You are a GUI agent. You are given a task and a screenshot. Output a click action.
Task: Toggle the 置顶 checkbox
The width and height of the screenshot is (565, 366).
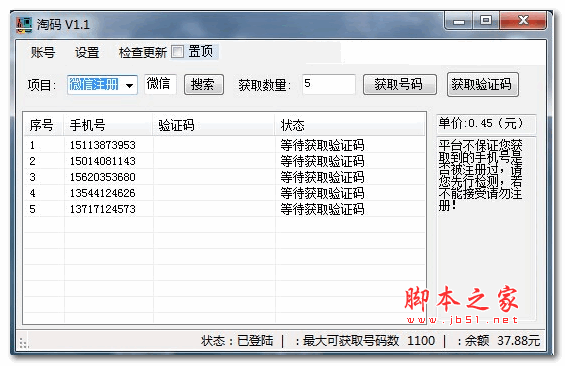[177, 52]
